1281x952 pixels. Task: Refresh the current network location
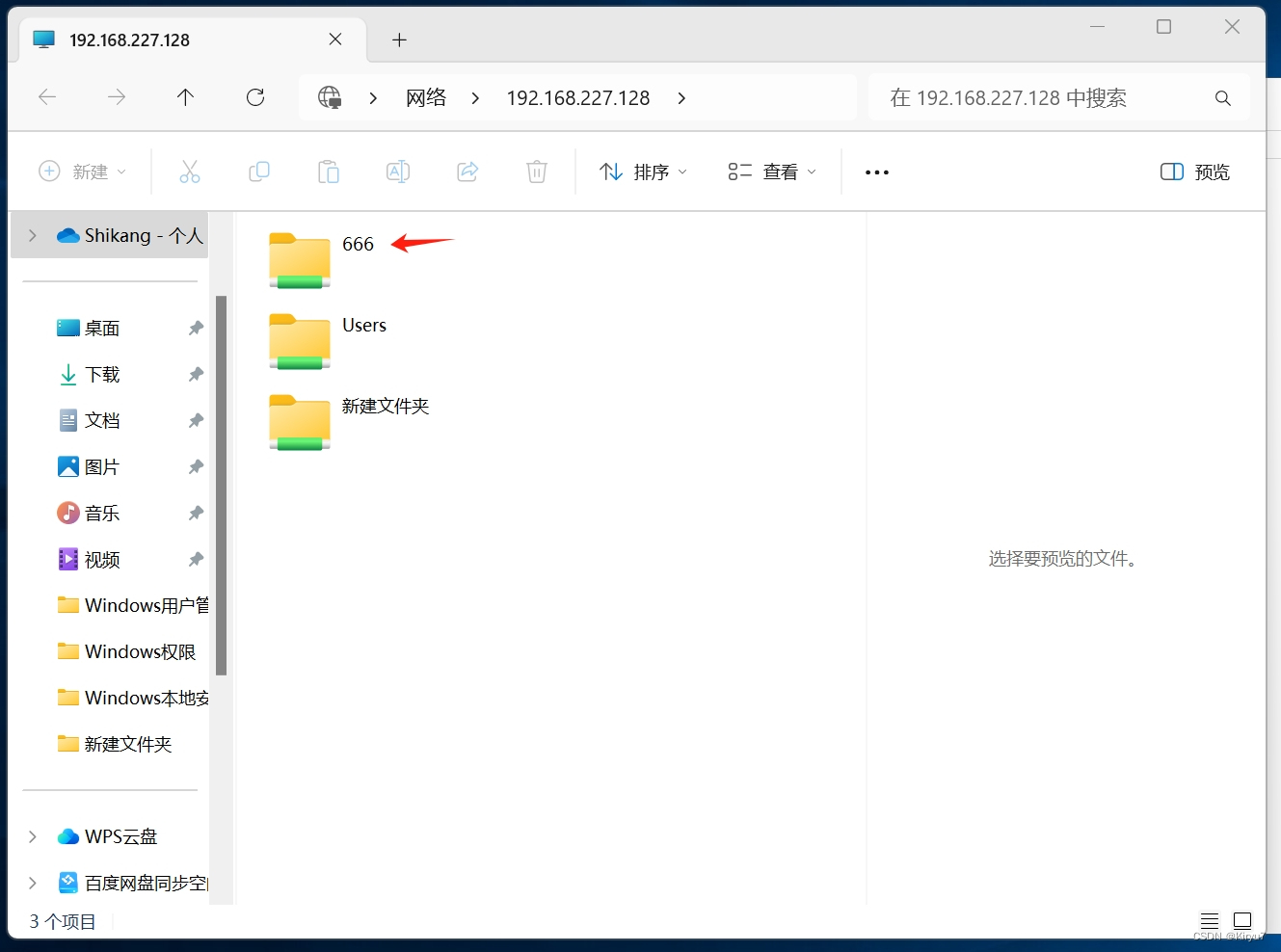point(255,97)
